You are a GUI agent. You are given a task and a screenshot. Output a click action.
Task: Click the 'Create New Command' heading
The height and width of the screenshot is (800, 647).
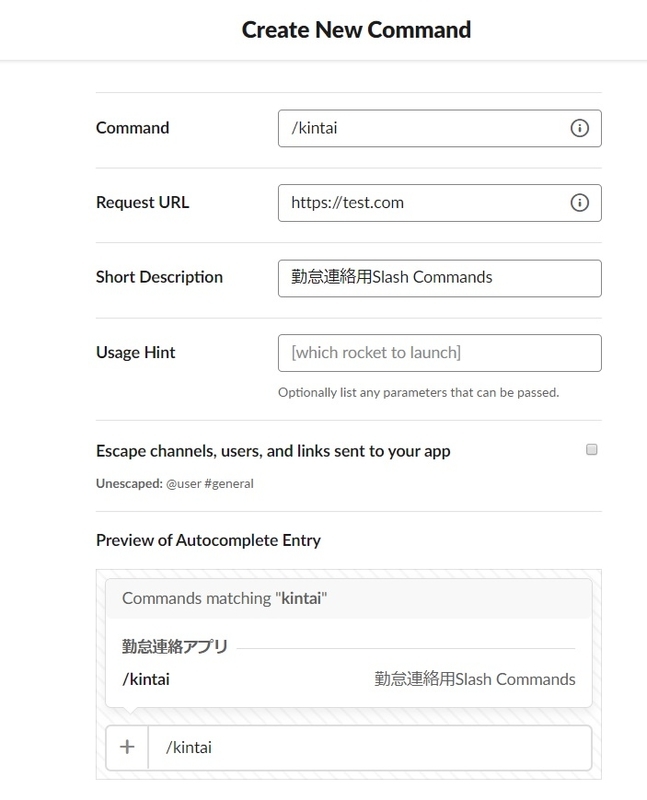pos(356,30)
